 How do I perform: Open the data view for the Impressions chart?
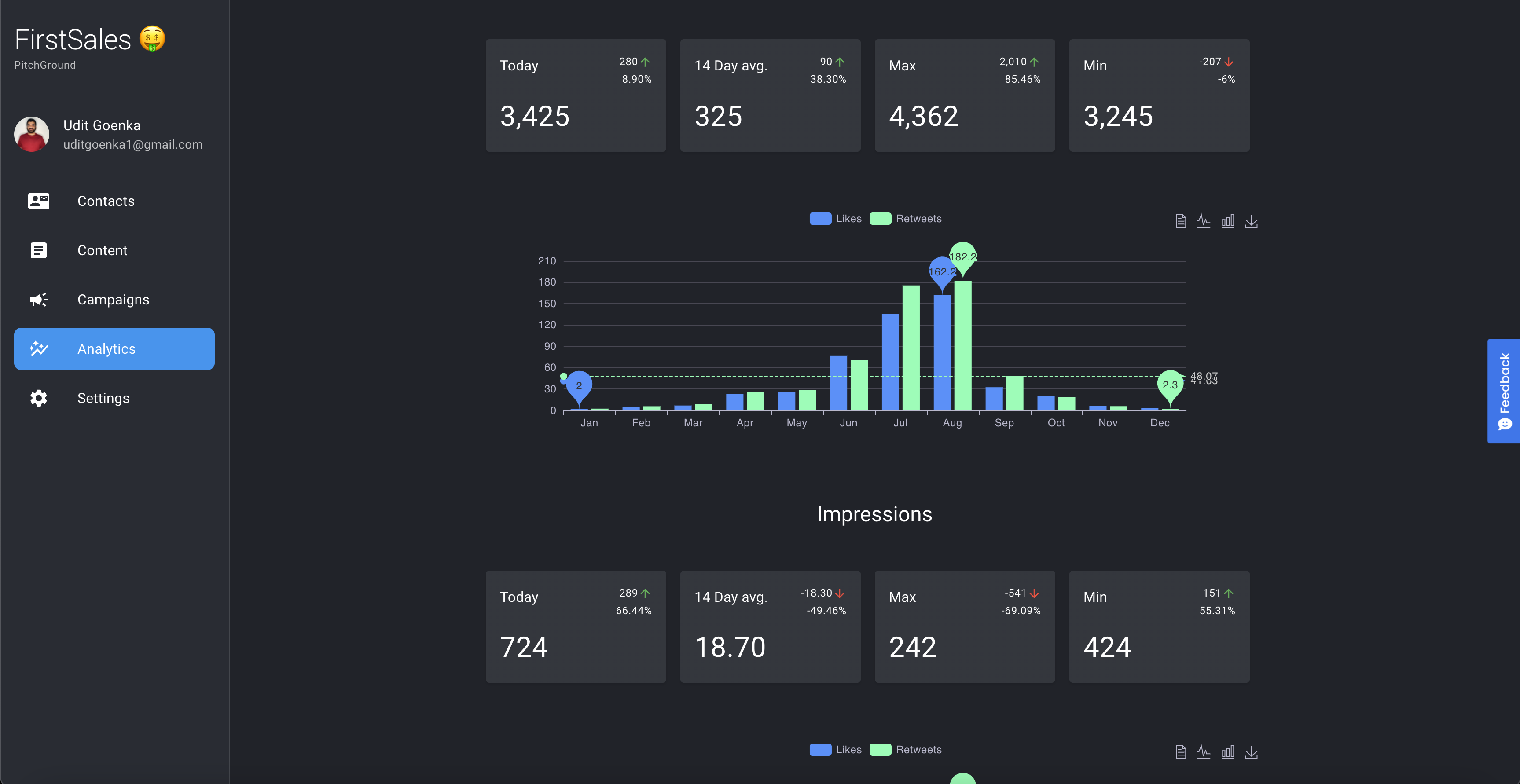1180,753
